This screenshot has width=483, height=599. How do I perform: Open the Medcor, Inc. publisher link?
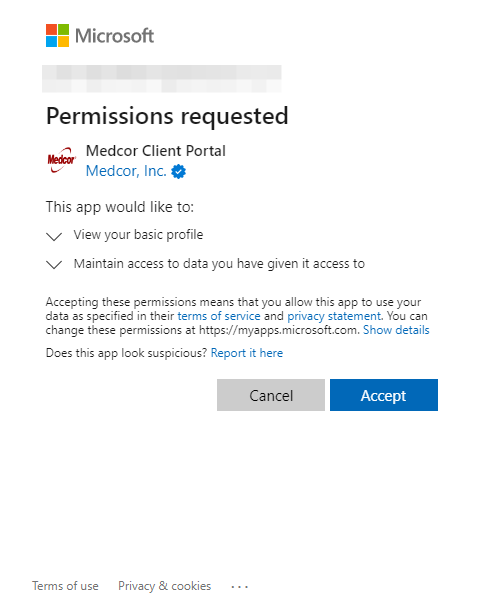point(126,171)
